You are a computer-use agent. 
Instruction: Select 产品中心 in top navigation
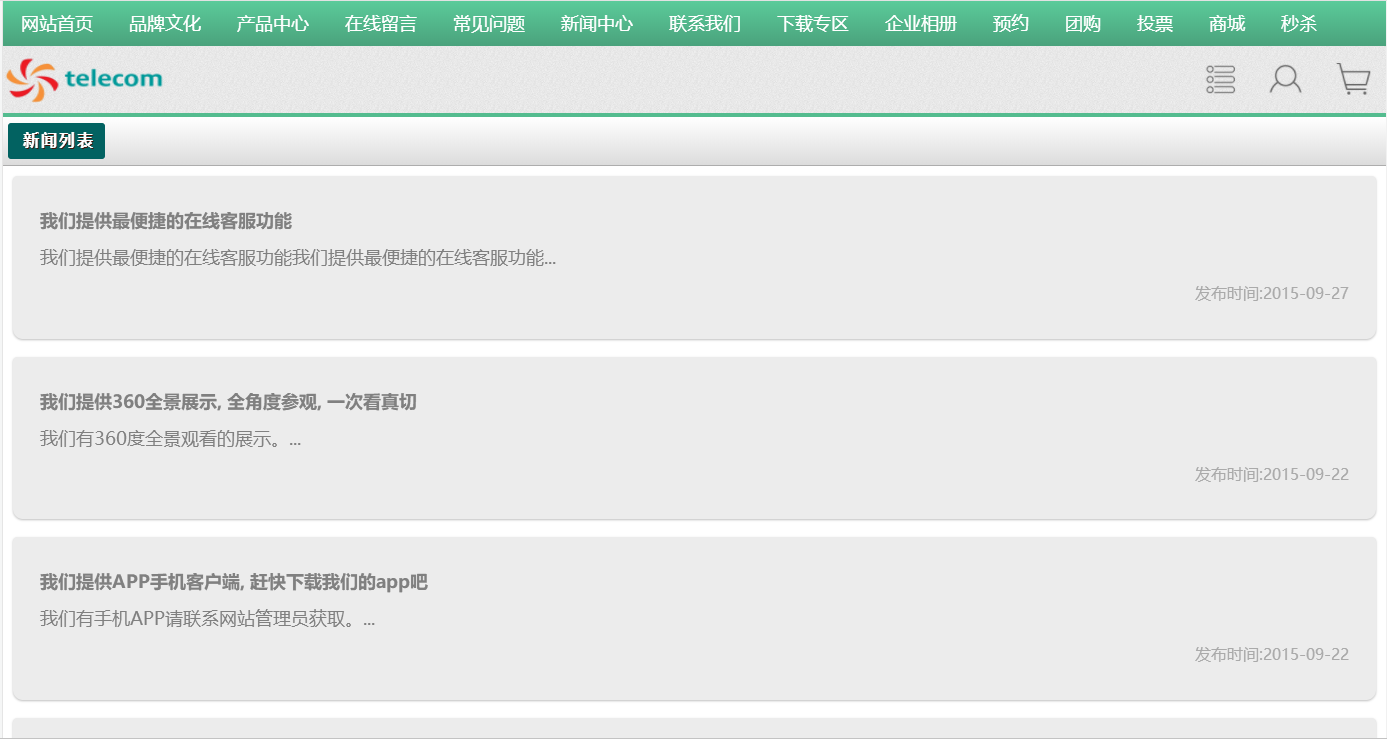click(273, 24)
